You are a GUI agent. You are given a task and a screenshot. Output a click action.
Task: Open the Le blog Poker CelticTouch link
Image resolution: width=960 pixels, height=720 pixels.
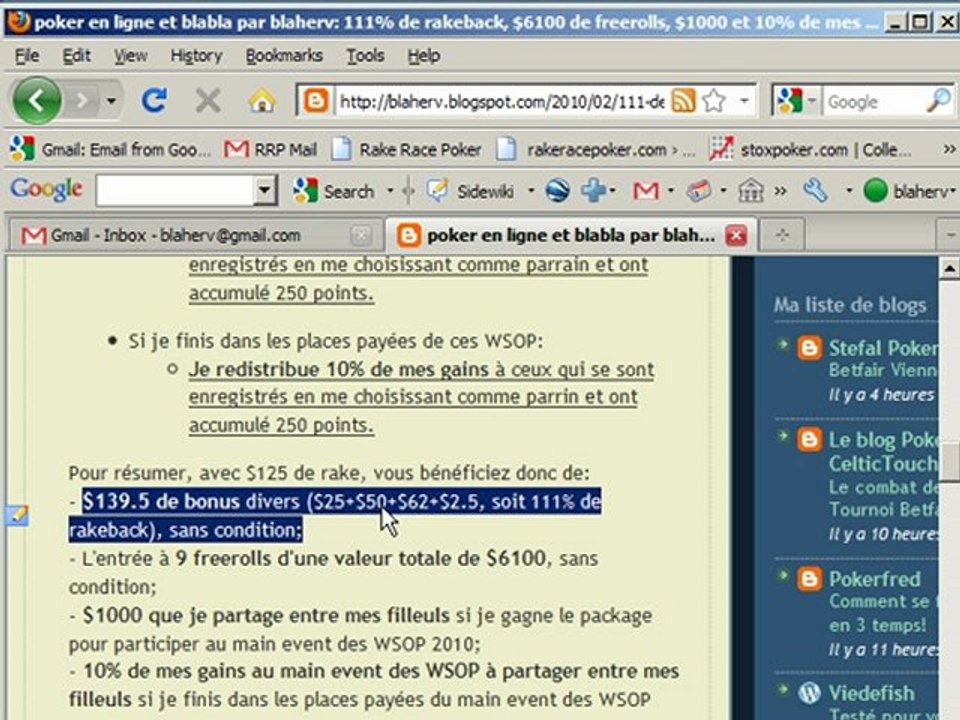click(x=883, y=451)
